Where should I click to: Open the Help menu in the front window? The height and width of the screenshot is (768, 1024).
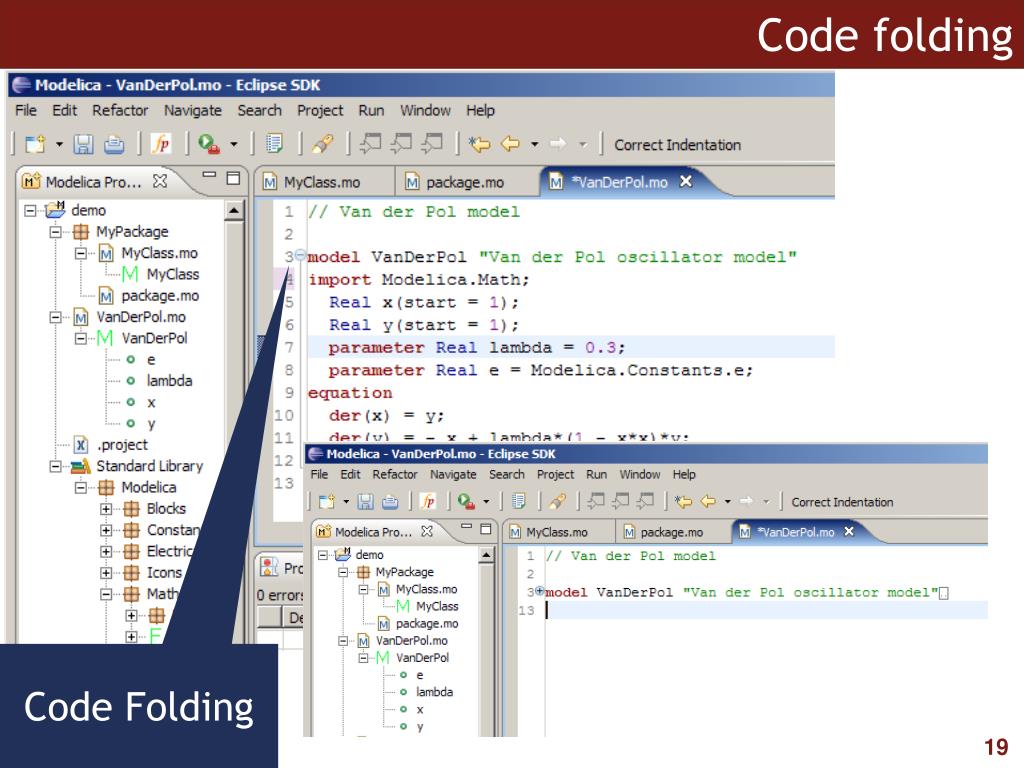point(684,474)
